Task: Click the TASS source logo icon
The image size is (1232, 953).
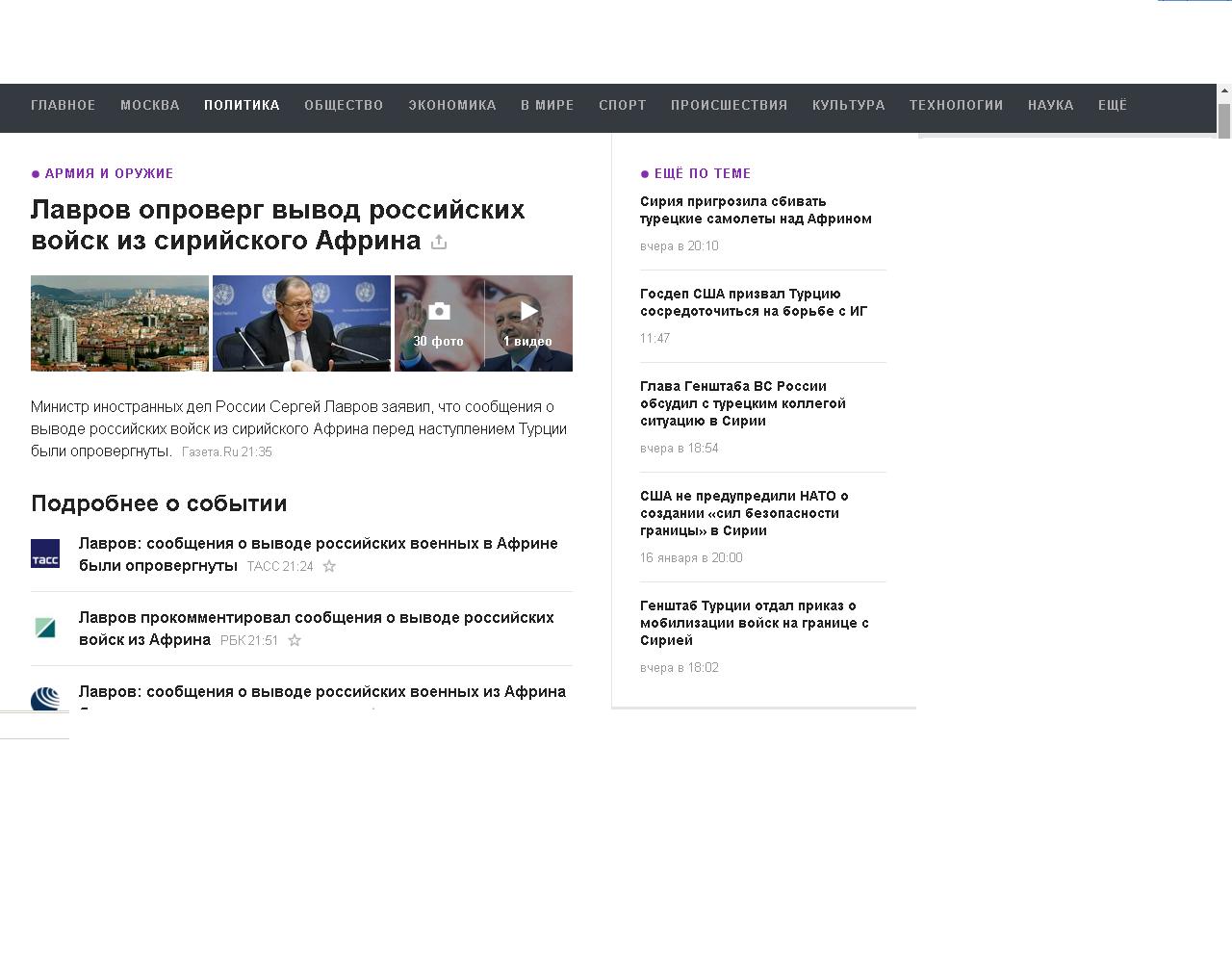Action: 45,554
